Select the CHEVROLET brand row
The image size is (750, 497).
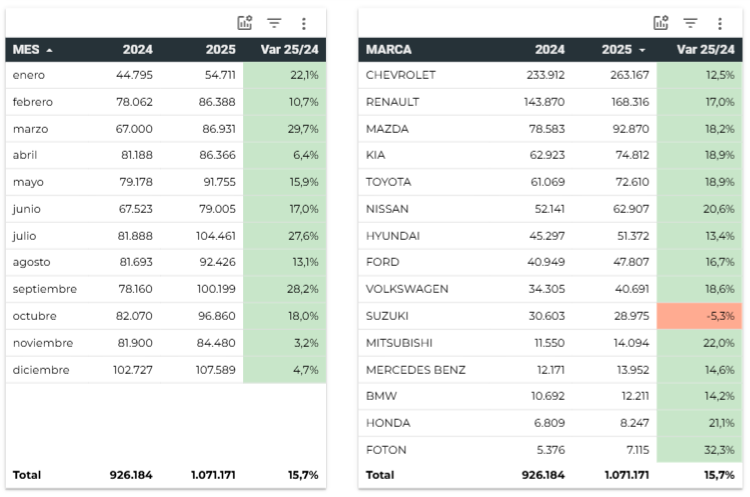[399, 75]
